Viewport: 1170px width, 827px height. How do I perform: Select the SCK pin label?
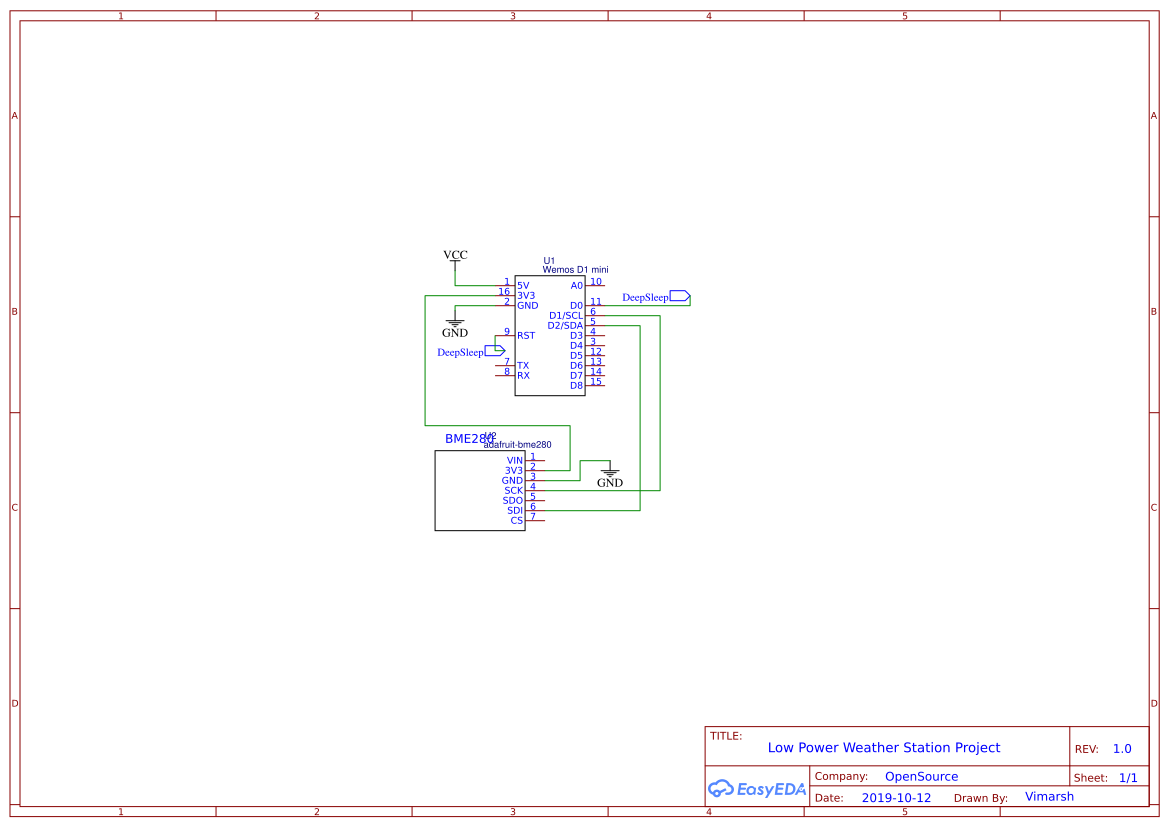(x=514, y=490)
